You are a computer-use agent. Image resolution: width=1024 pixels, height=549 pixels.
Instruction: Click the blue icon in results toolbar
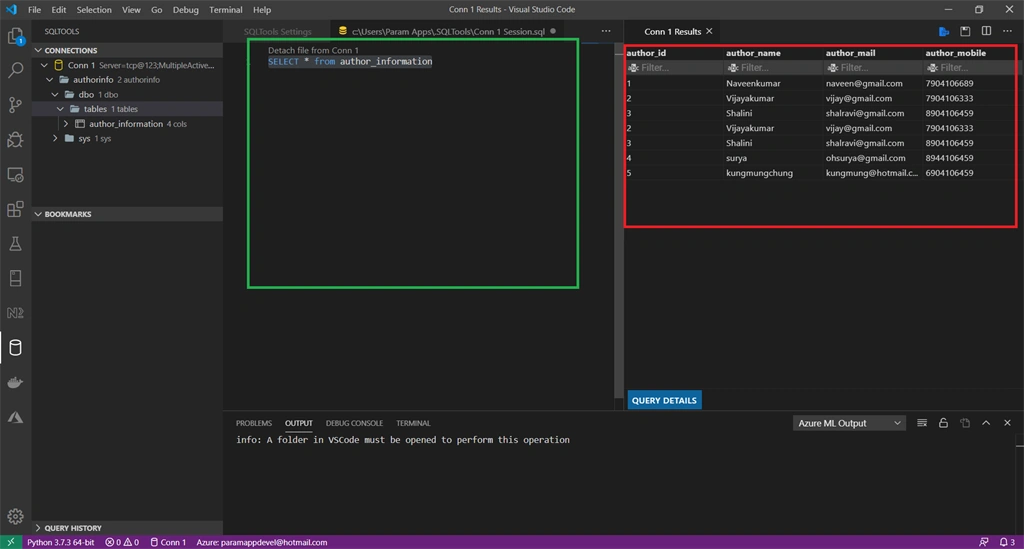pos(944,31)
